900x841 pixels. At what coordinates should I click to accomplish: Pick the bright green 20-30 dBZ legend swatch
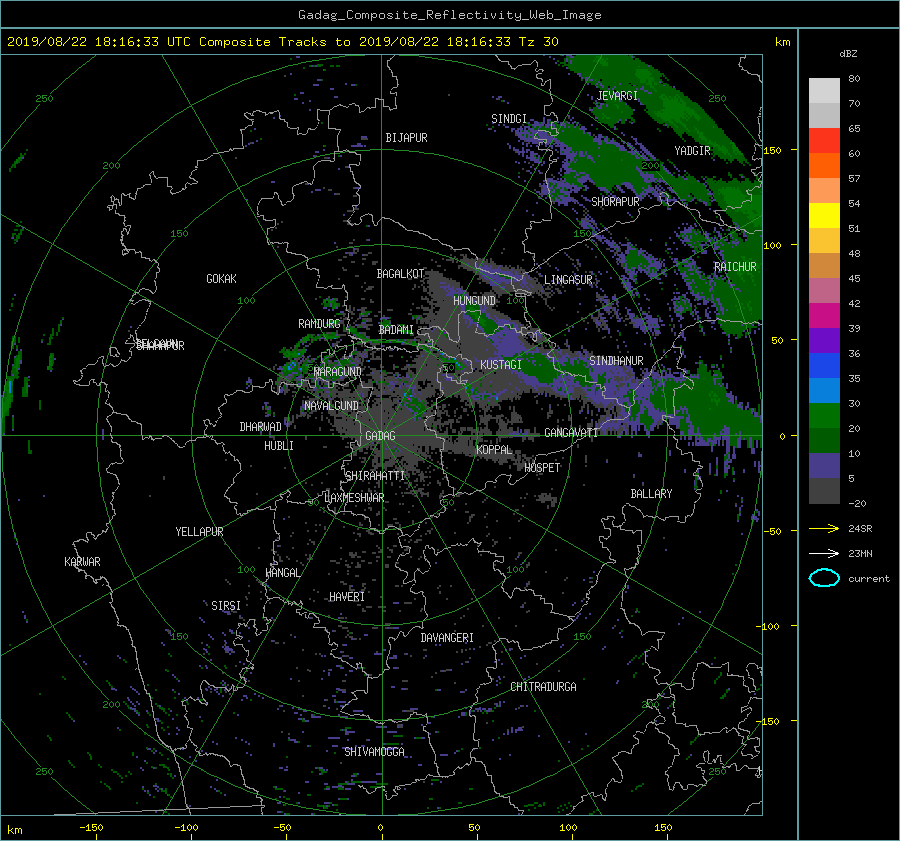tap(824, 415)
